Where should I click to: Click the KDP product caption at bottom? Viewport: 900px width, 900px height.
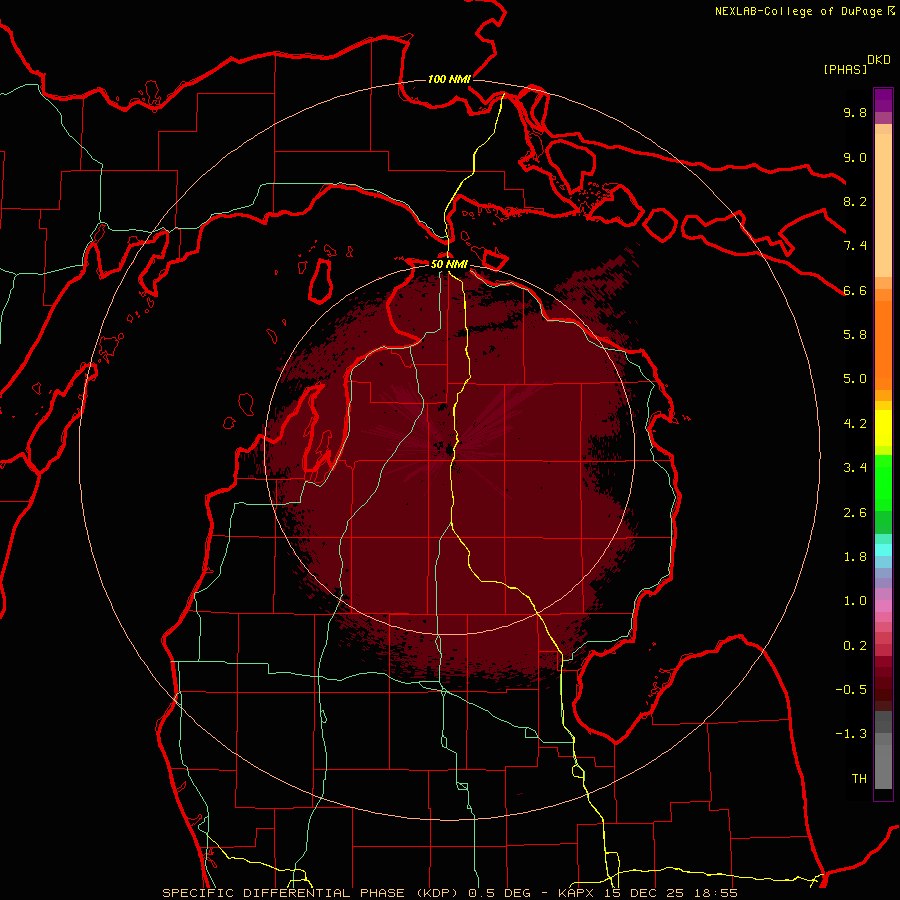449,893
